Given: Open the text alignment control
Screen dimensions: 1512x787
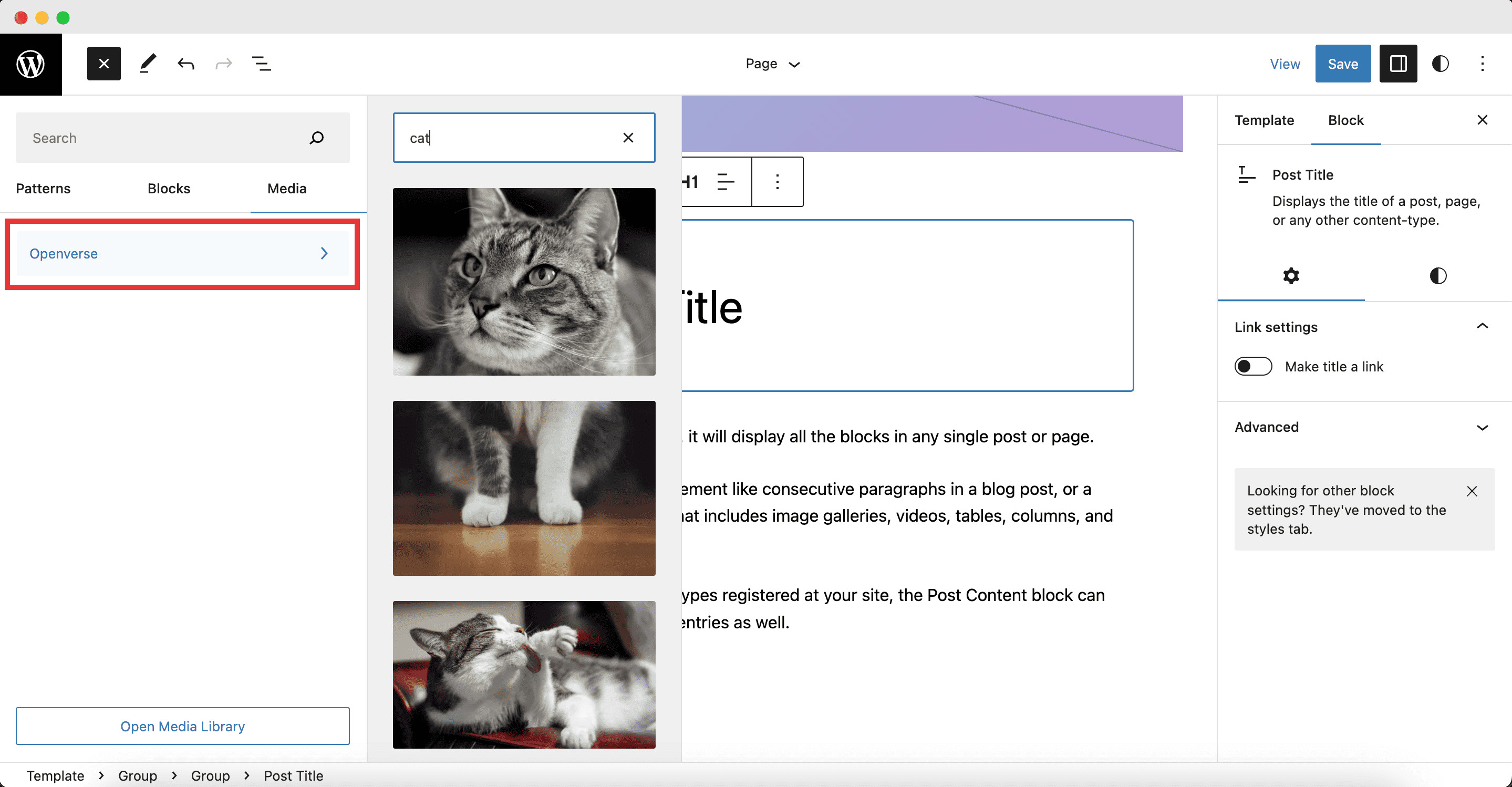Looking at the screenshot, I should pos(726,182).
